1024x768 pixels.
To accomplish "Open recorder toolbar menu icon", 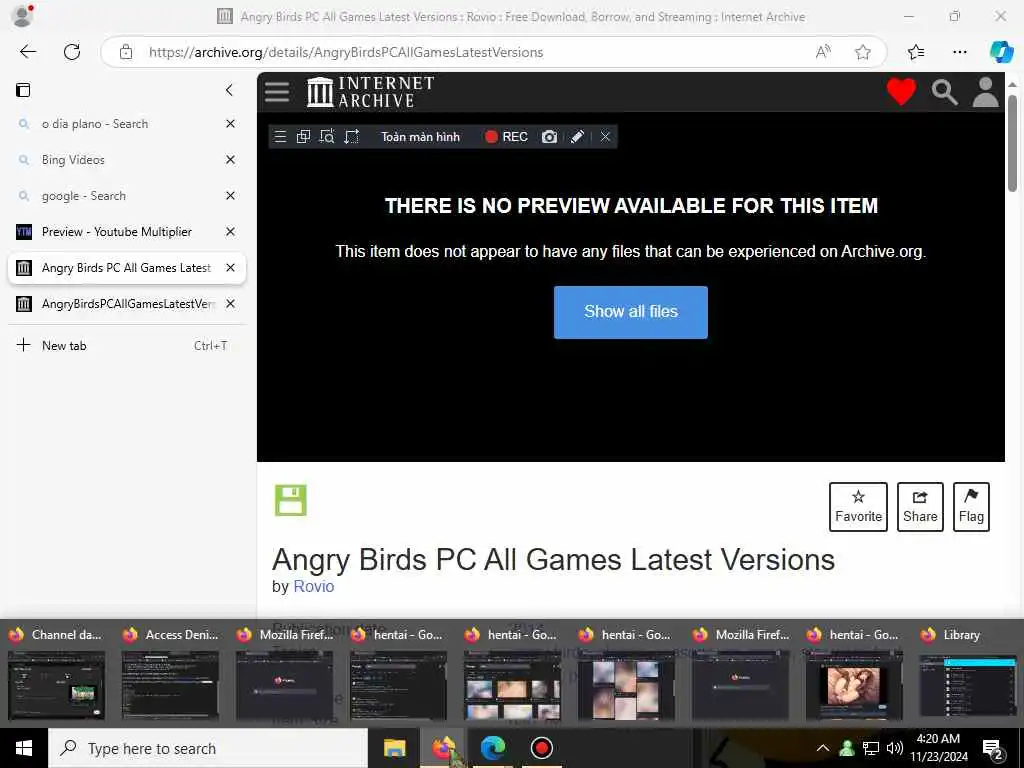I will click(x=280, y=136).
